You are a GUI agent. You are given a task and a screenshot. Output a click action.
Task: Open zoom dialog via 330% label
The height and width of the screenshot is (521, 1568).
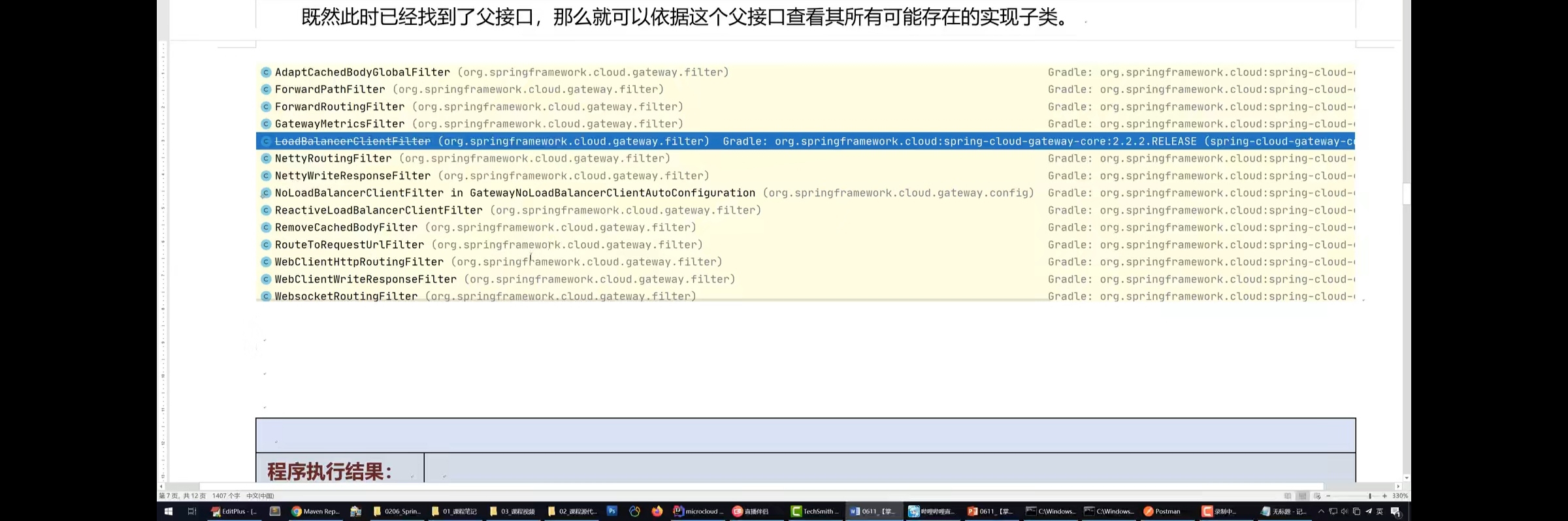(1400, 496)
